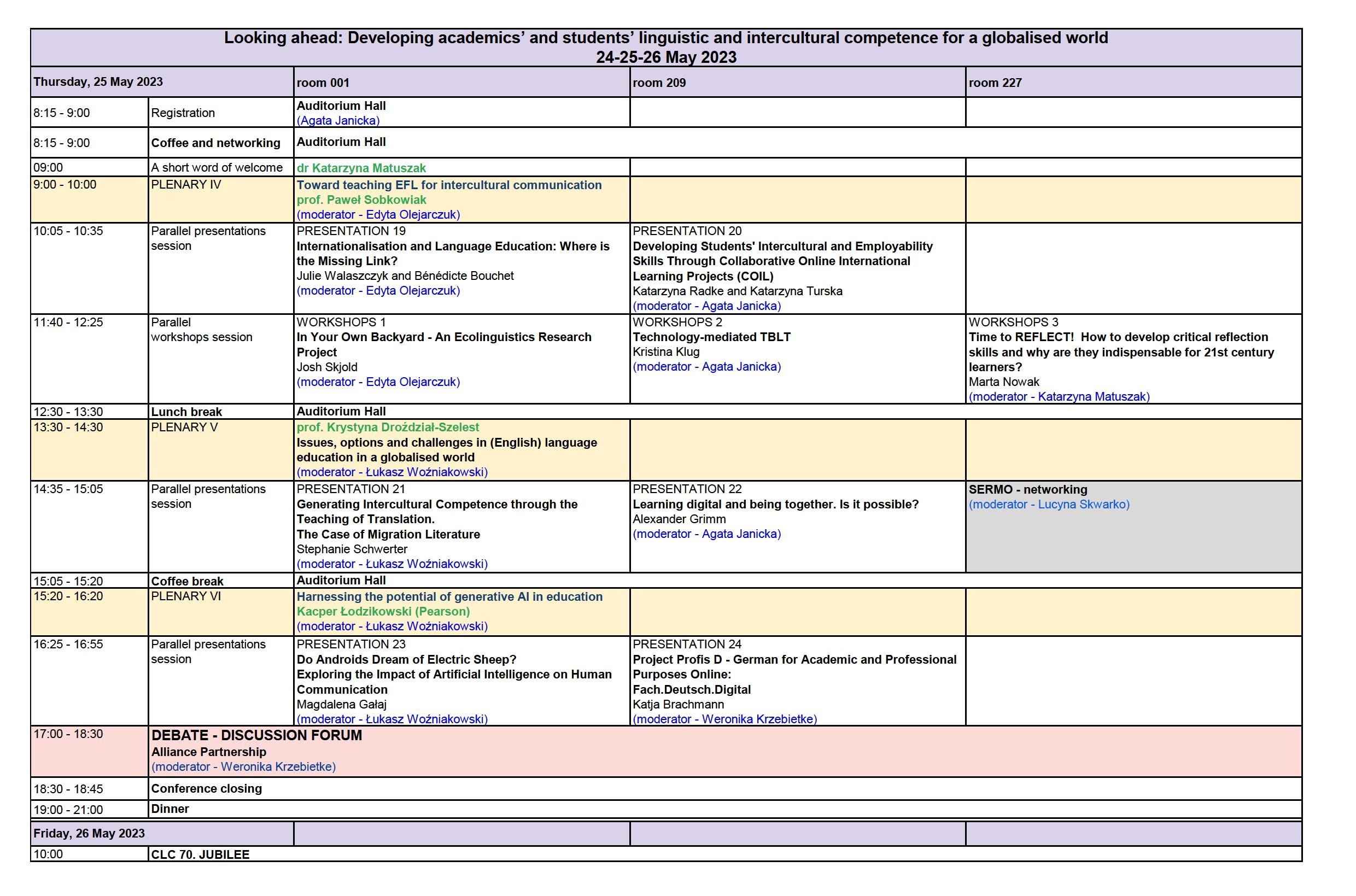
Task: Click the time cell '11:40 - 12:25'
Action: click(x=89, y=359)
